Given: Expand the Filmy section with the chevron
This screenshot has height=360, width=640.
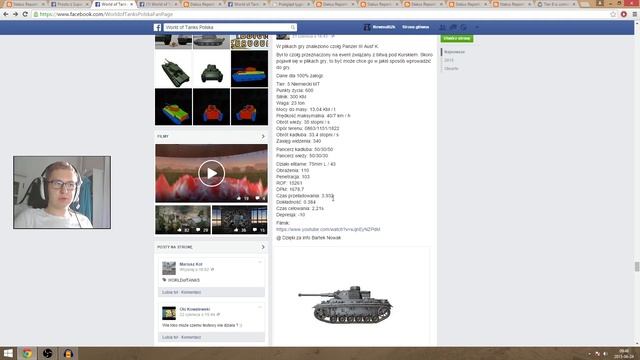Looking at the screenshot, I should (x=263, y=136).
